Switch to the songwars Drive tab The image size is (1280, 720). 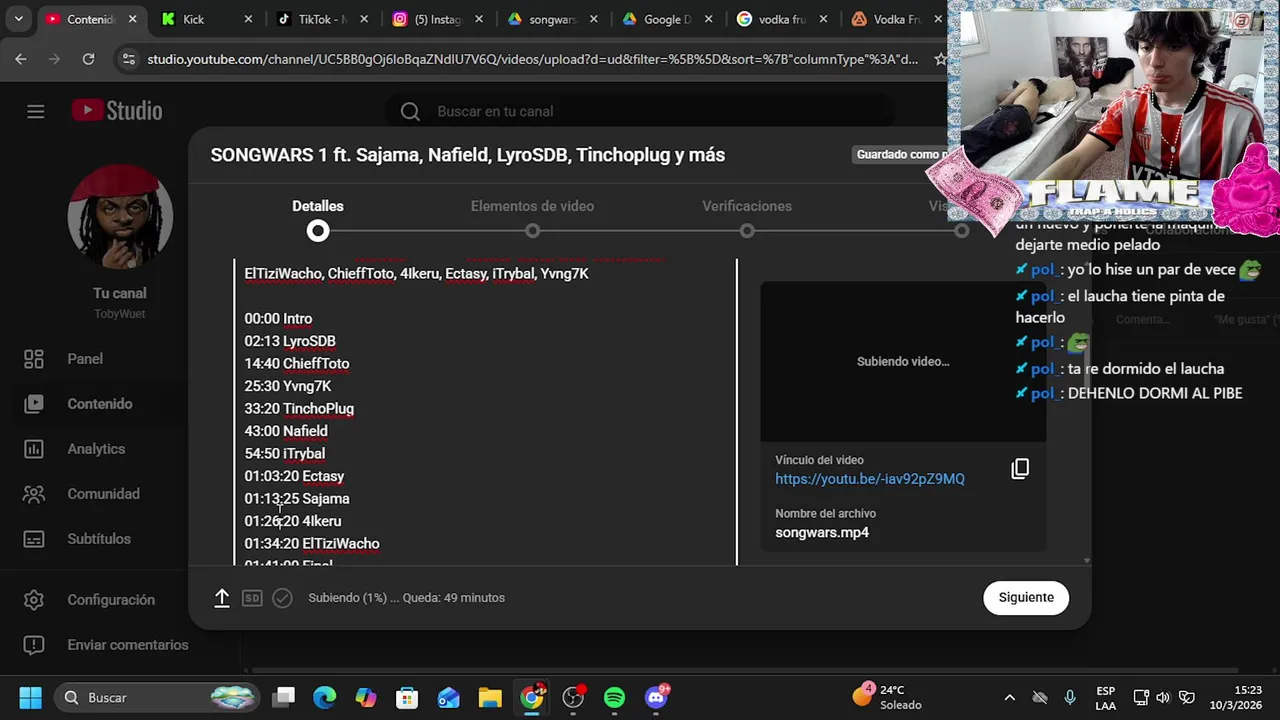click(553, 19)
